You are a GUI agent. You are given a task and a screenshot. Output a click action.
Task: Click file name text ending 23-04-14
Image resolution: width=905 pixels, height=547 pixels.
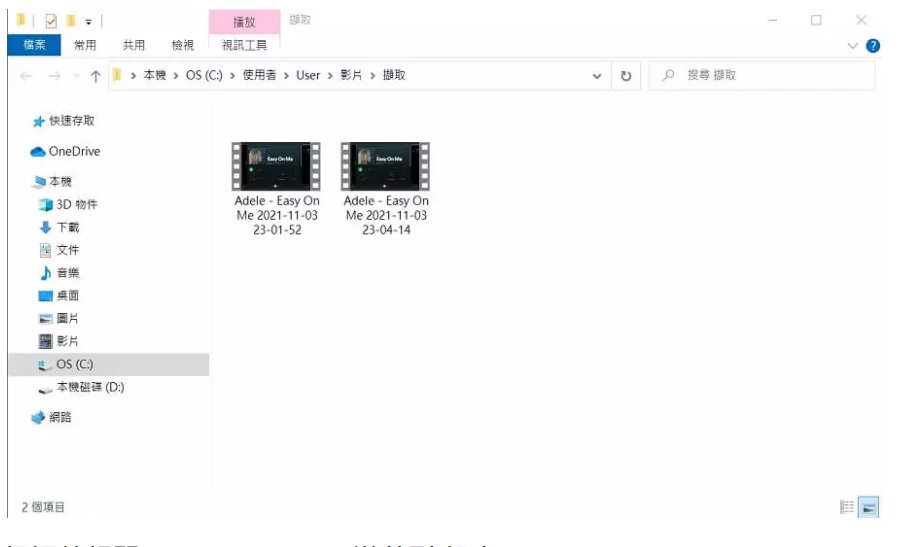(386, 215)
